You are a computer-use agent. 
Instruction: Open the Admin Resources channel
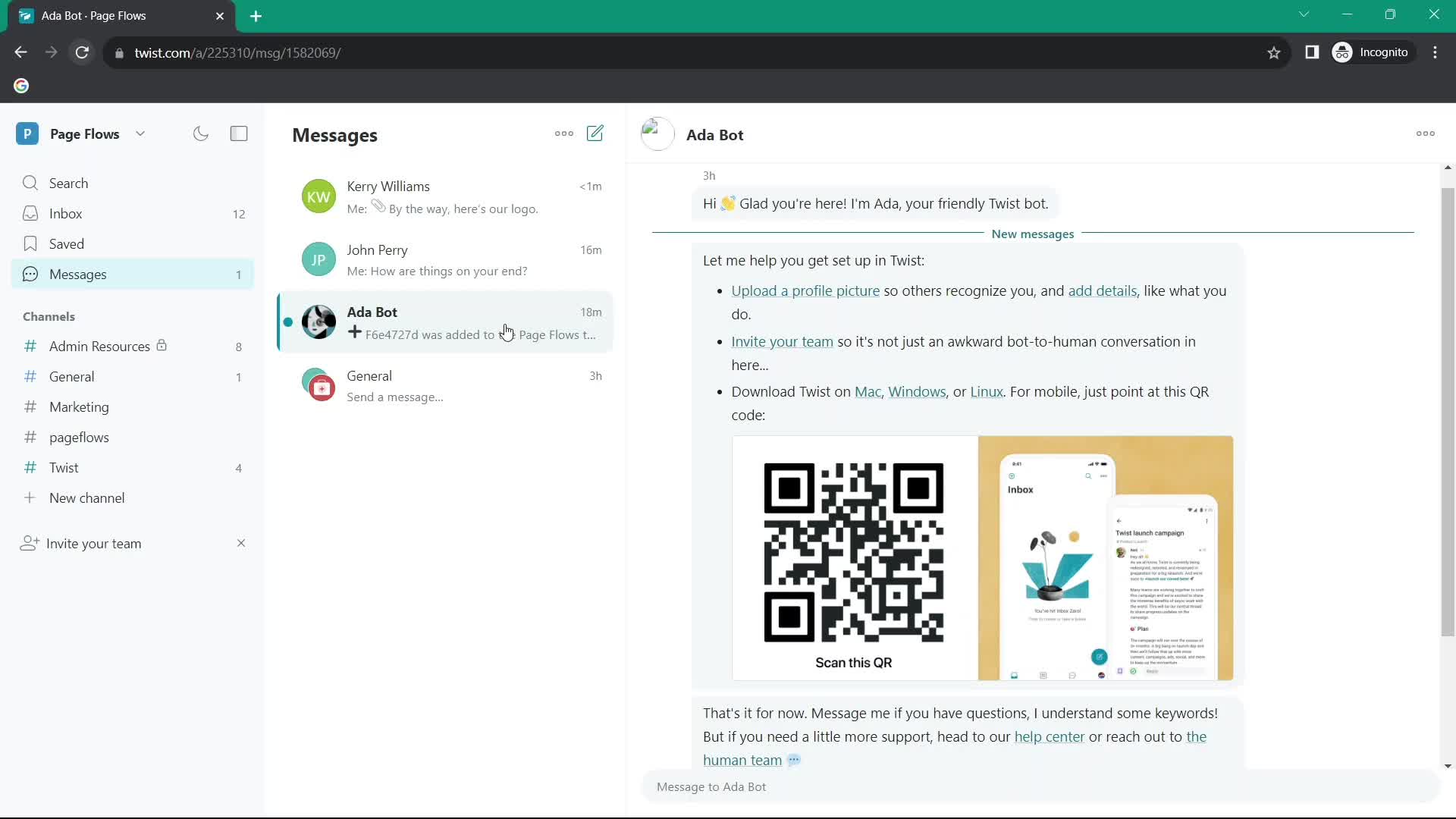(99, 346)
